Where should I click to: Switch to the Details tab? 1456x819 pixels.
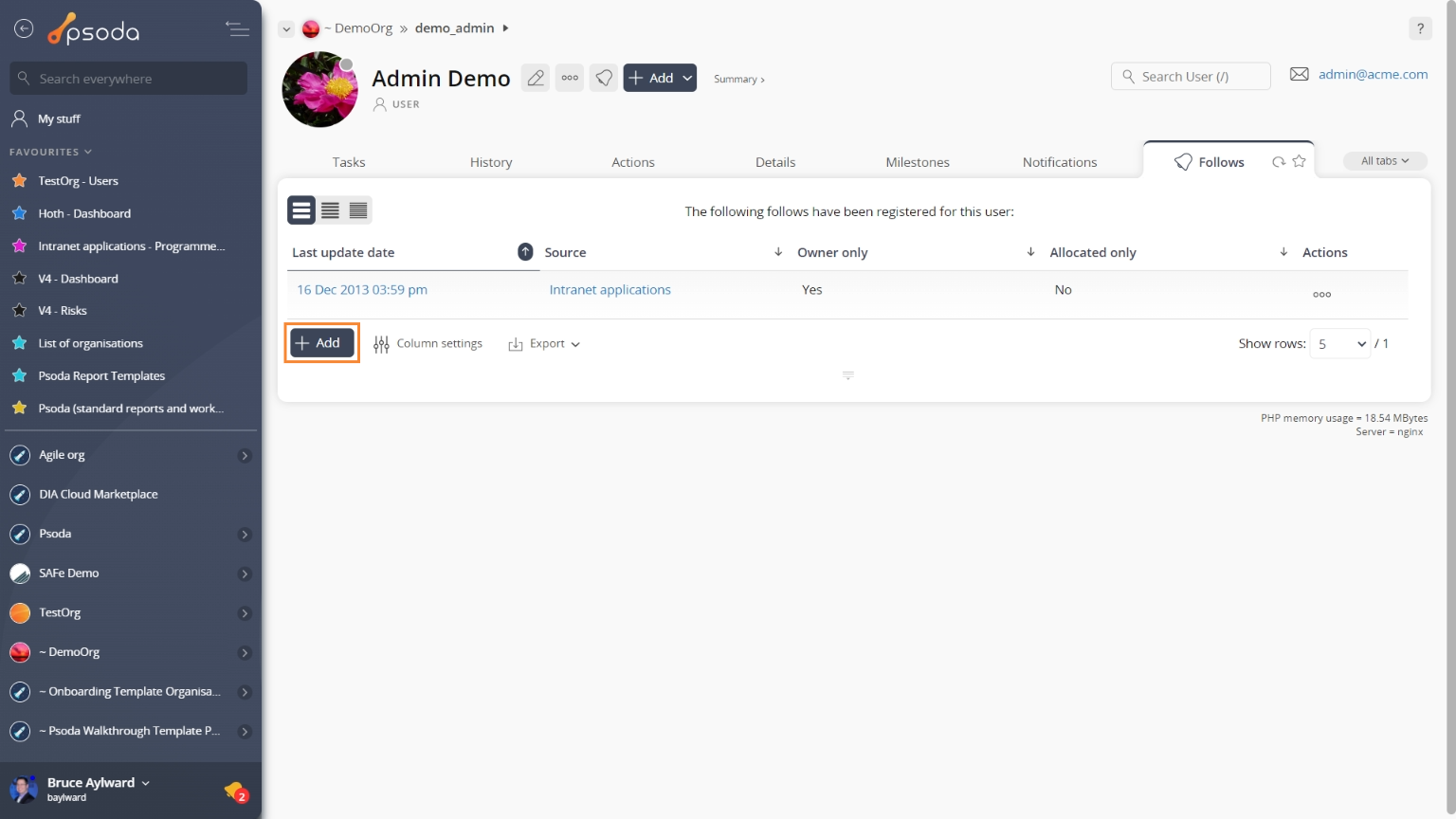tap(775, 163)
